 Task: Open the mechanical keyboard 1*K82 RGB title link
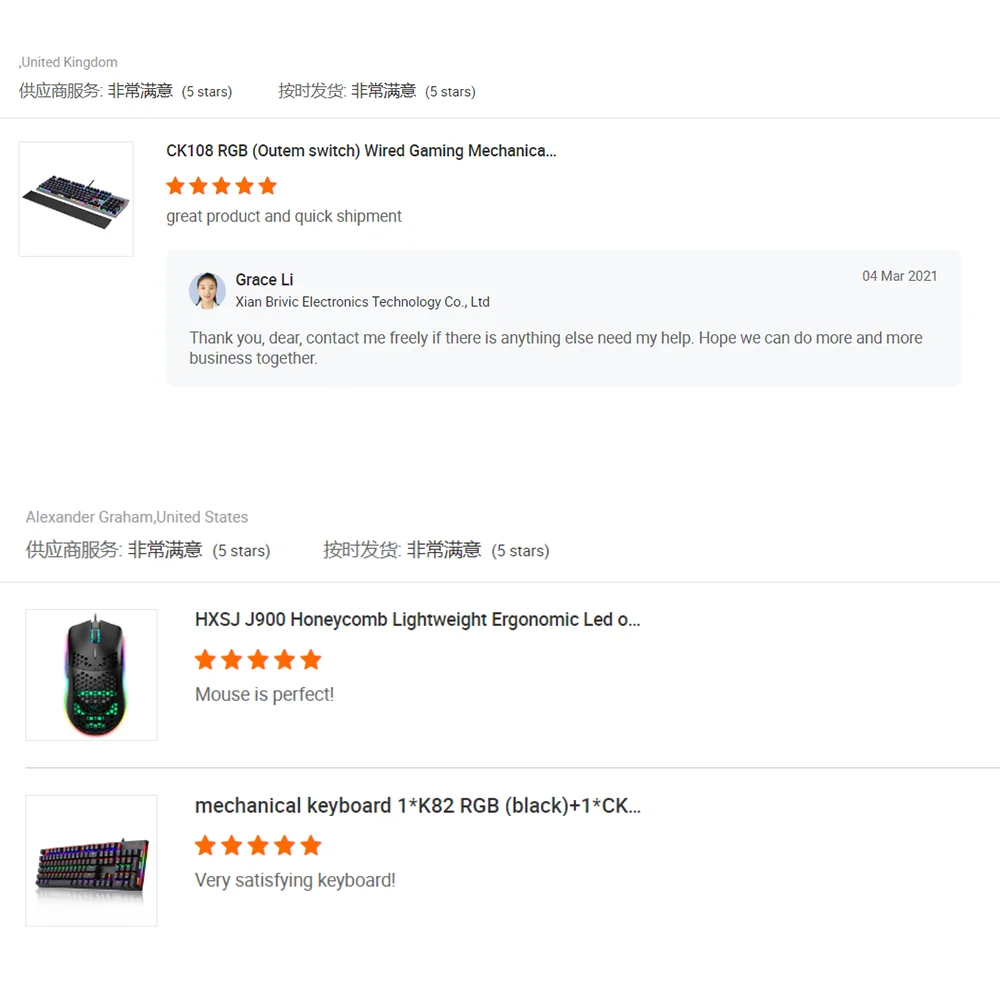pyautogui.click(x=418, y=805)
